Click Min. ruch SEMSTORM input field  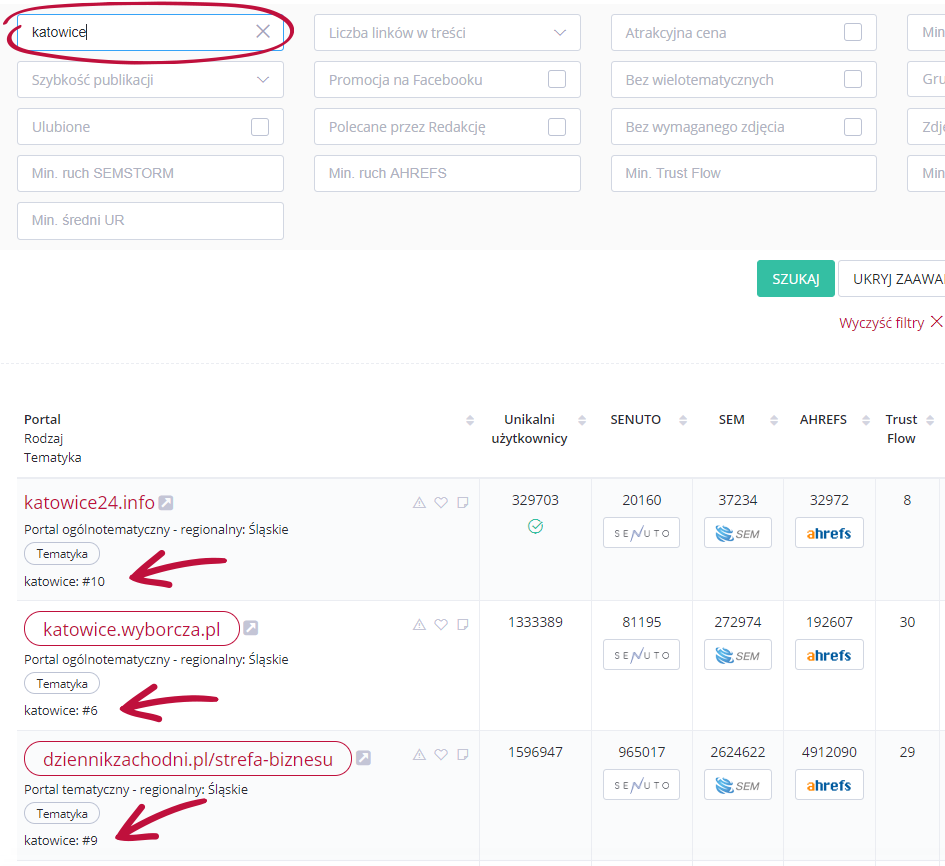click(150, 174)
